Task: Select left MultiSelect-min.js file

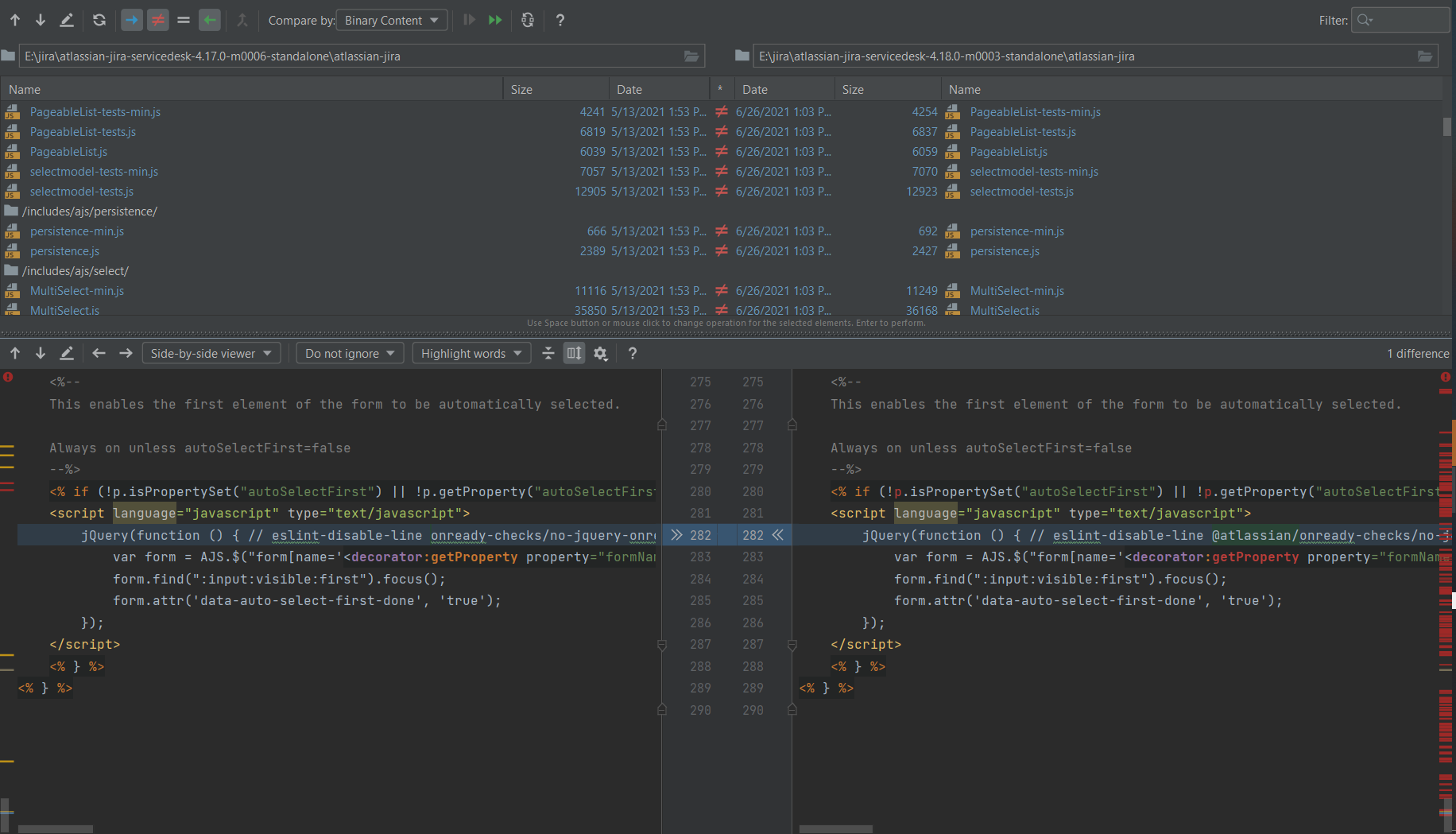Action: pyautogui.click(x=77, y=291)
